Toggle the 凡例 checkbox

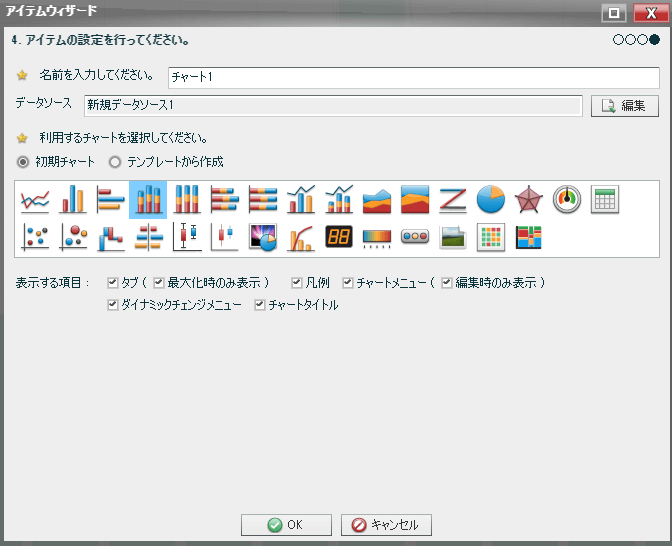[x=297, y=282]
